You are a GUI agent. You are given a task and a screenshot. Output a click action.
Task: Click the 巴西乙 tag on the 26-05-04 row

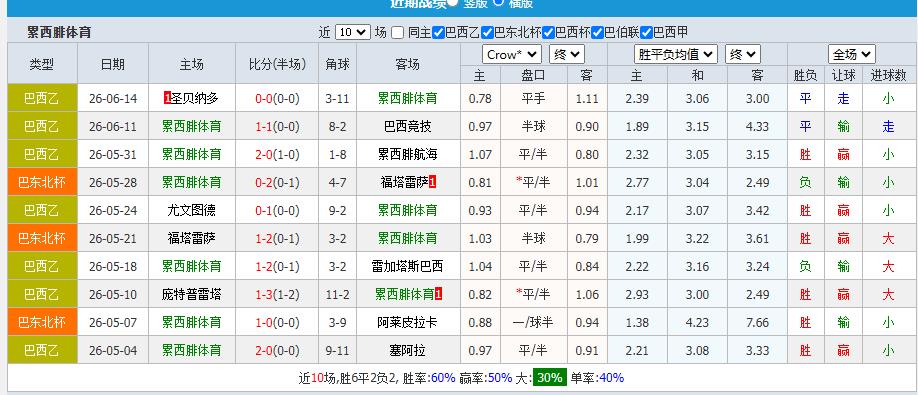point(42,351)
